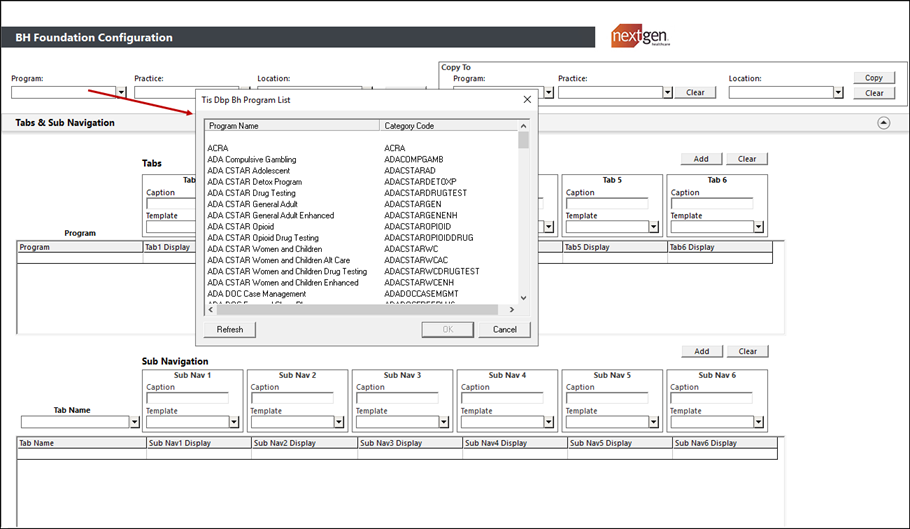Click Add button in the Sub Navigation section

pyautogui.click(x=701, y=351)
